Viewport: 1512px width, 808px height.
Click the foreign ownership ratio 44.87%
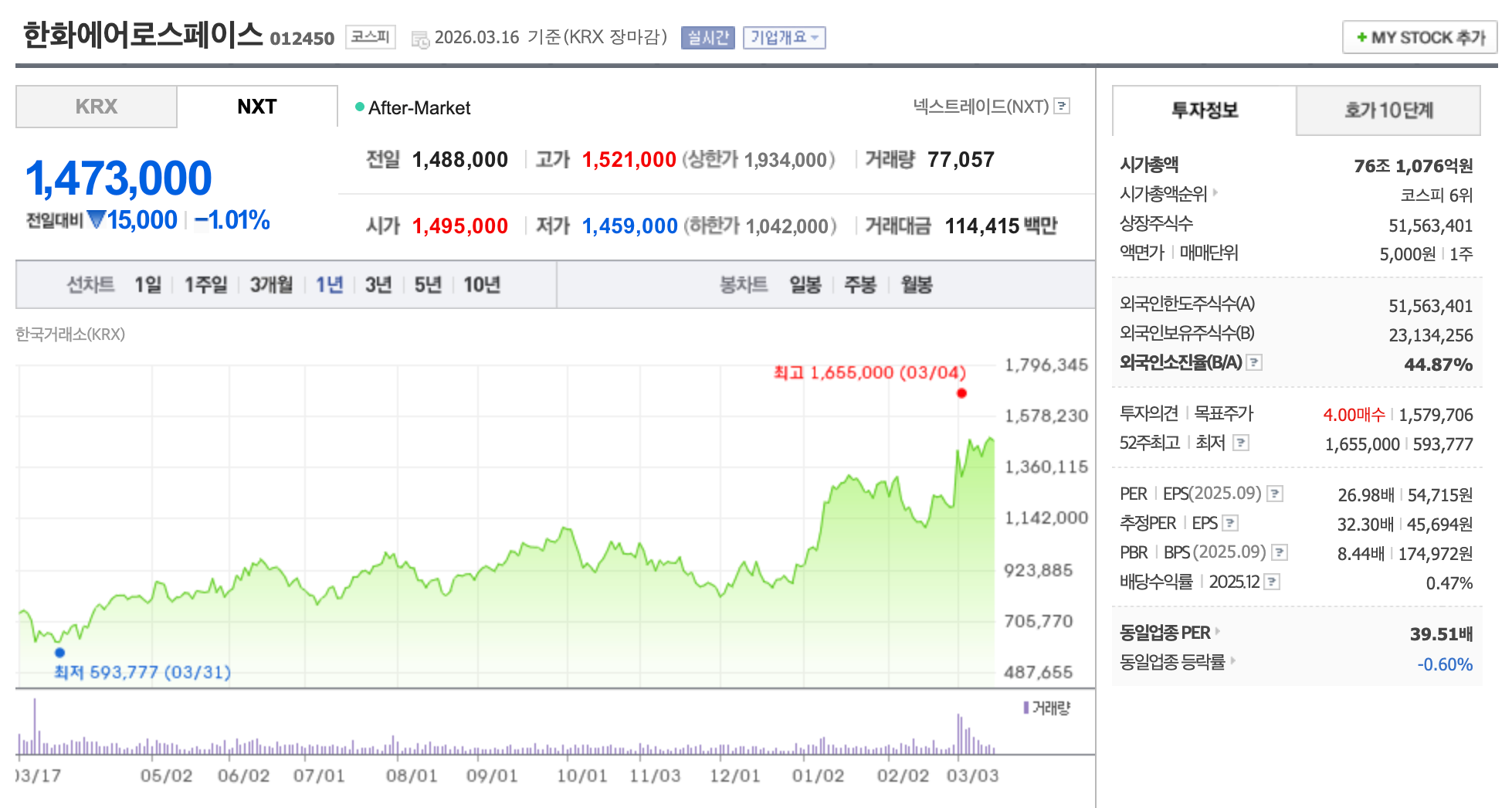point(1438,365)
